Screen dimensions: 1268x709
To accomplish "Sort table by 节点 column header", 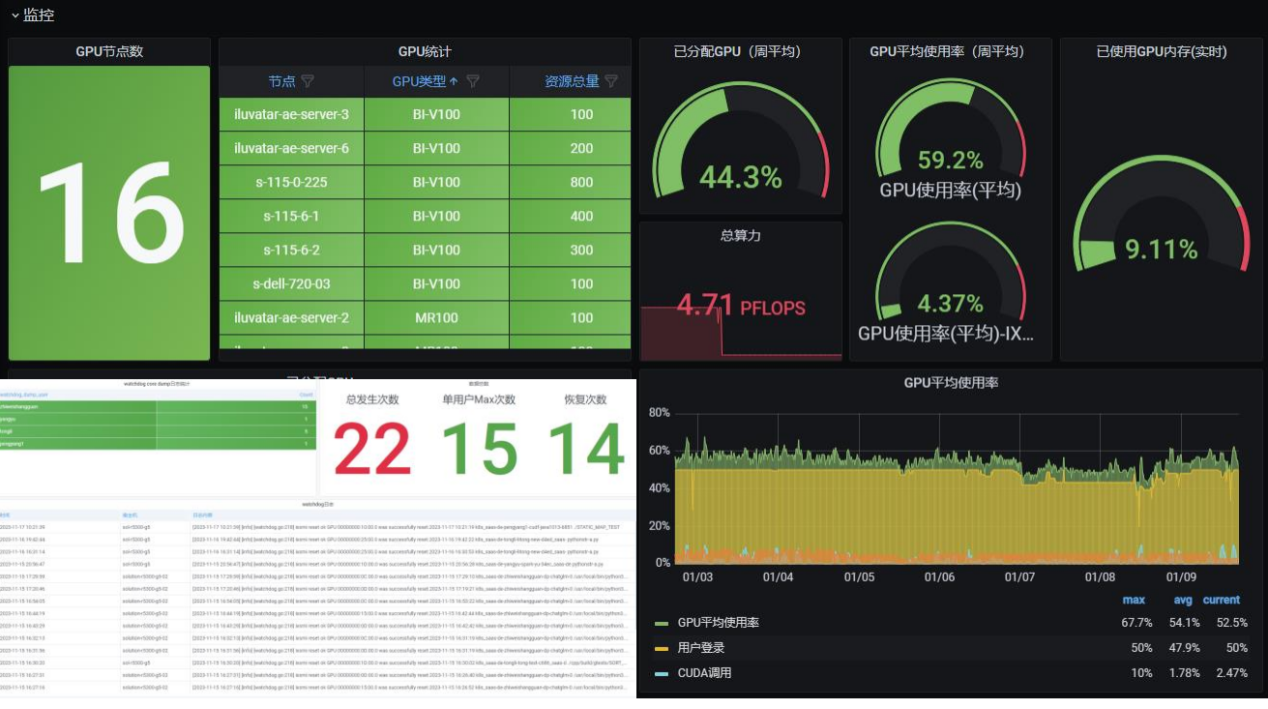I will [x=282, y=81].
